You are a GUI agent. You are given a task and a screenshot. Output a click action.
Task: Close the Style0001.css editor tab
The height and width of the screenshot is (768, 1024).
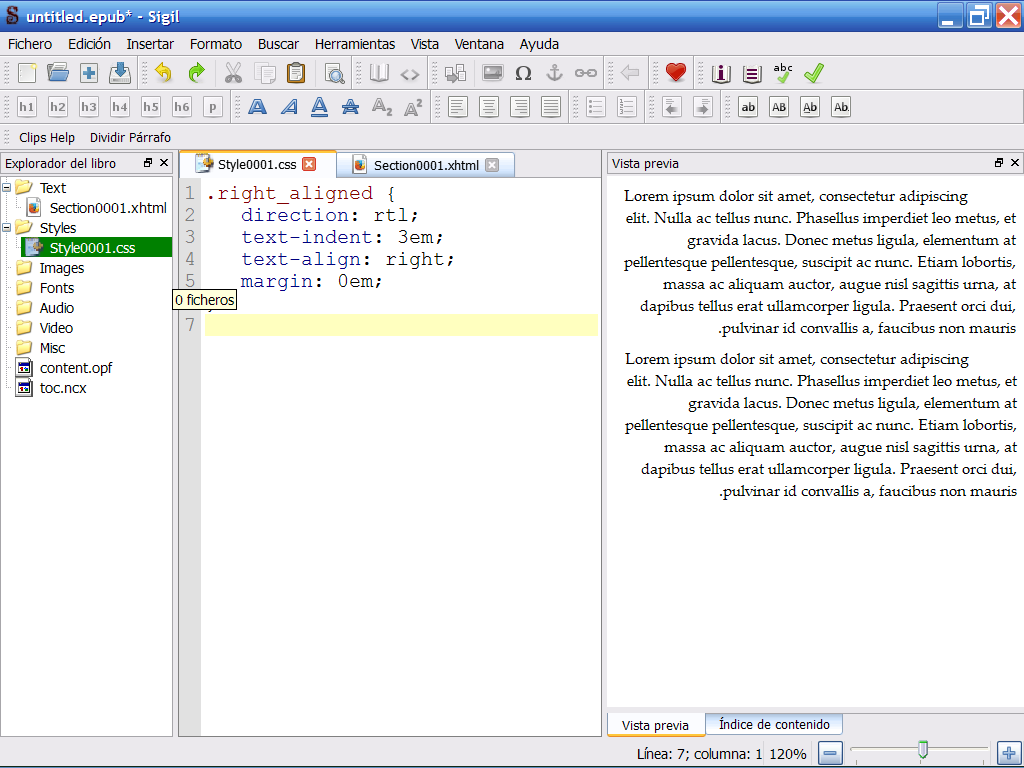tap(309, 164)
